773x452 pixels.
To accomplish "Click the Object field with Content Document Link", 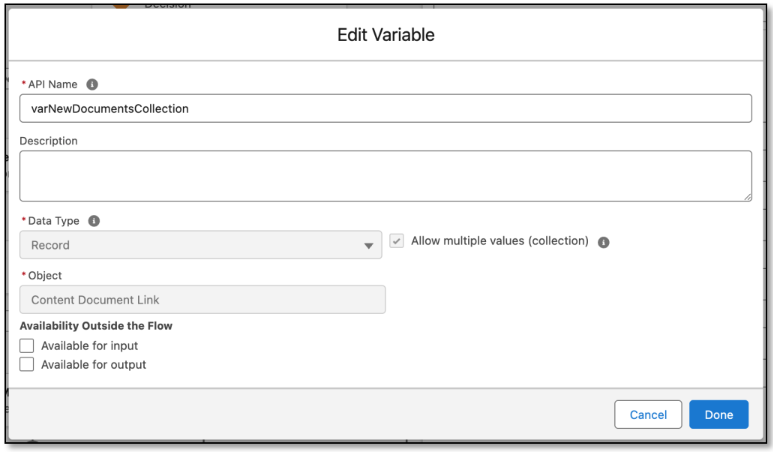I will [202, 300].
